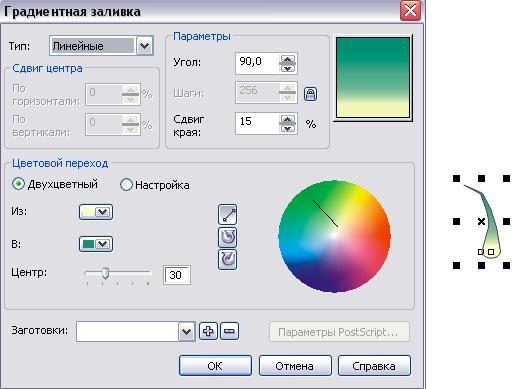Screen dimensions: 527x389
Task: Remove preset with the minus icon
Action: click(230, 331)
